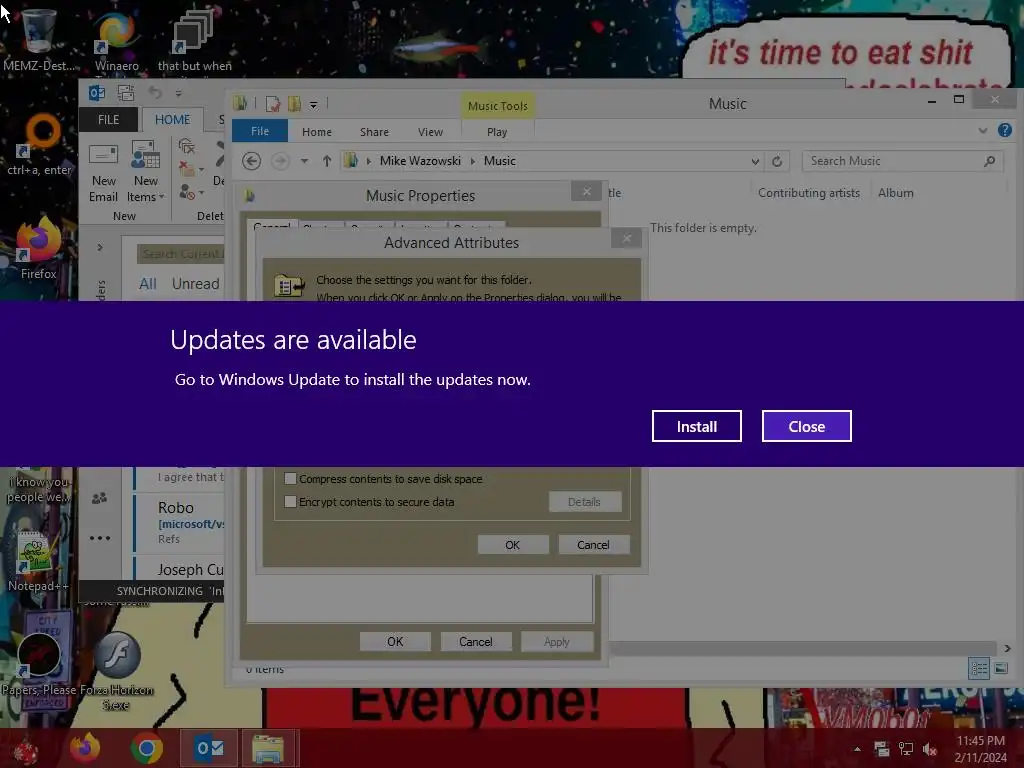
Task: Click explorer Forward navigation arrow
Action: click(x=280, y=161)
